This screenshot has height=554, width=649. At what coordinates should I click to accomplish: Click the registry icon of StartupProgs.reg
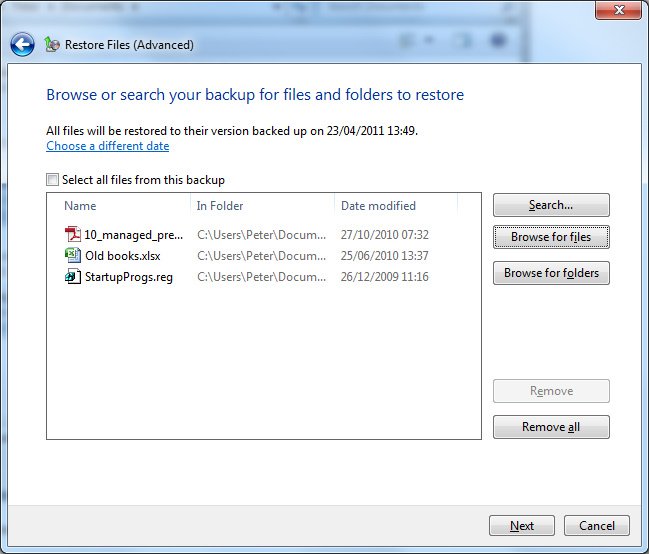coord(73,276)
